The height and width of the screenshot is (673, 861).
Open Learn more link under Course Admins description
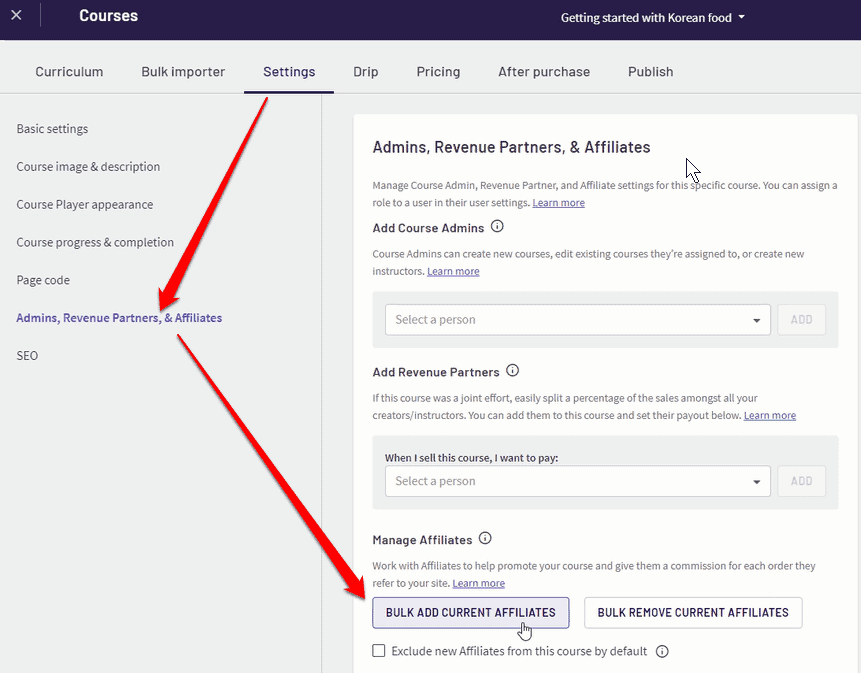tap(453, 271)
